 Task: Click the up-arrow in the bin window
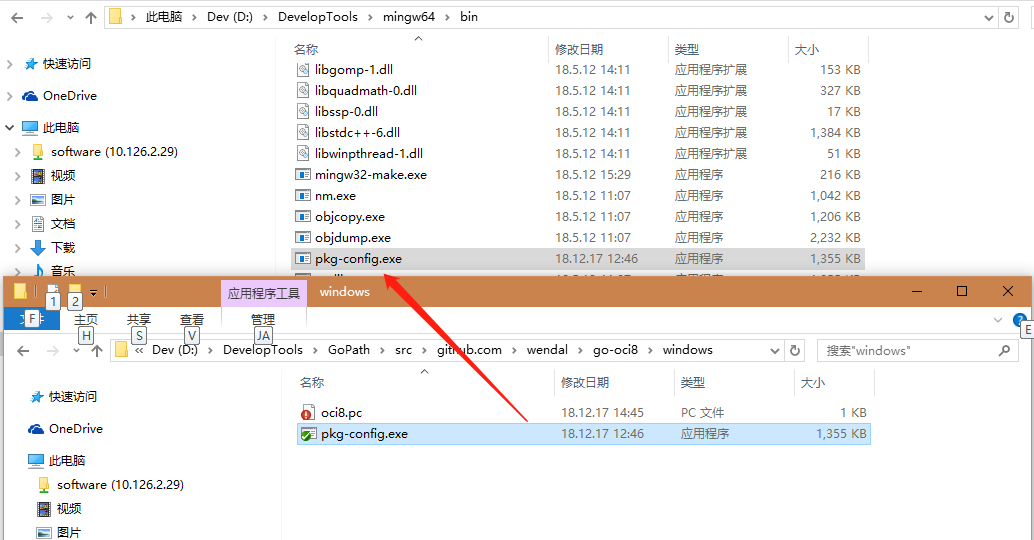coord(91,17)
